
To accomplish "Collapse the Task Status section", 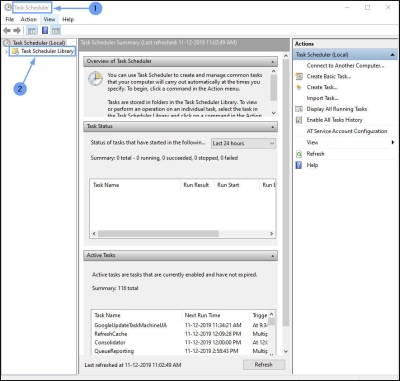I will click(273, 127).
